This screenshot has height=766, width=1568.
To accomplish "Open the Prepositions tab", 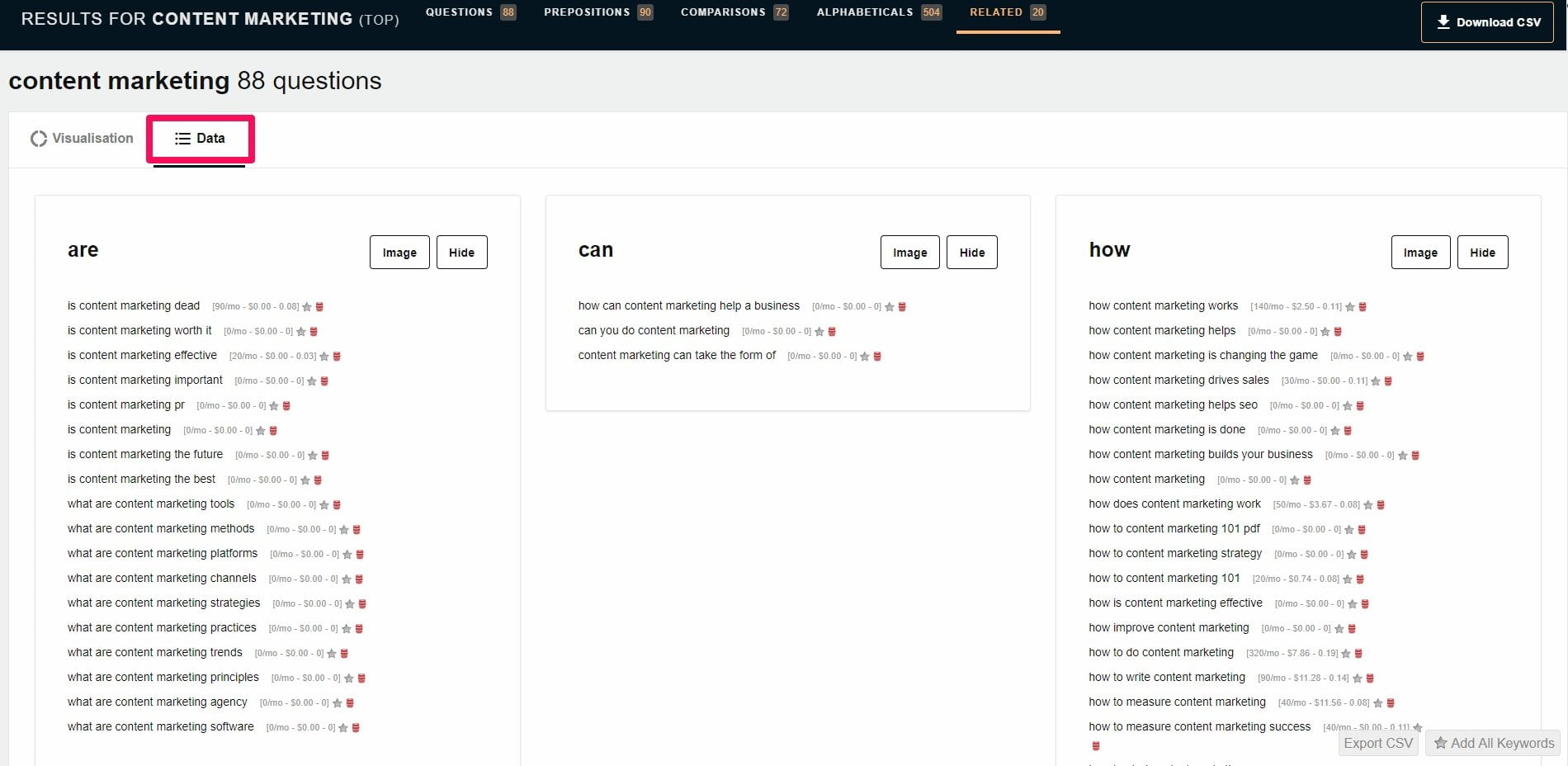I will point(598,12).
